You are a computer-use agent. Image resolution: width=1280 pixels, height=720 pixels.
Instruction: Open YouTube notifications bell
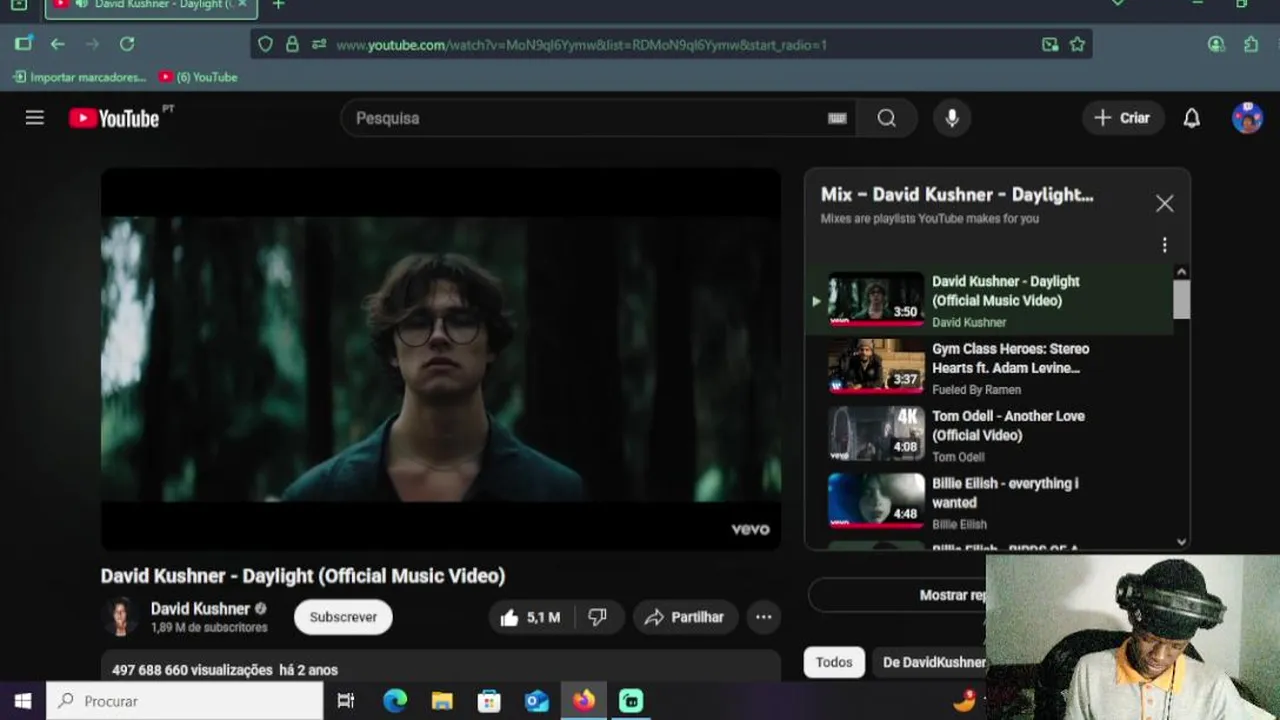tap(1191, 118)
